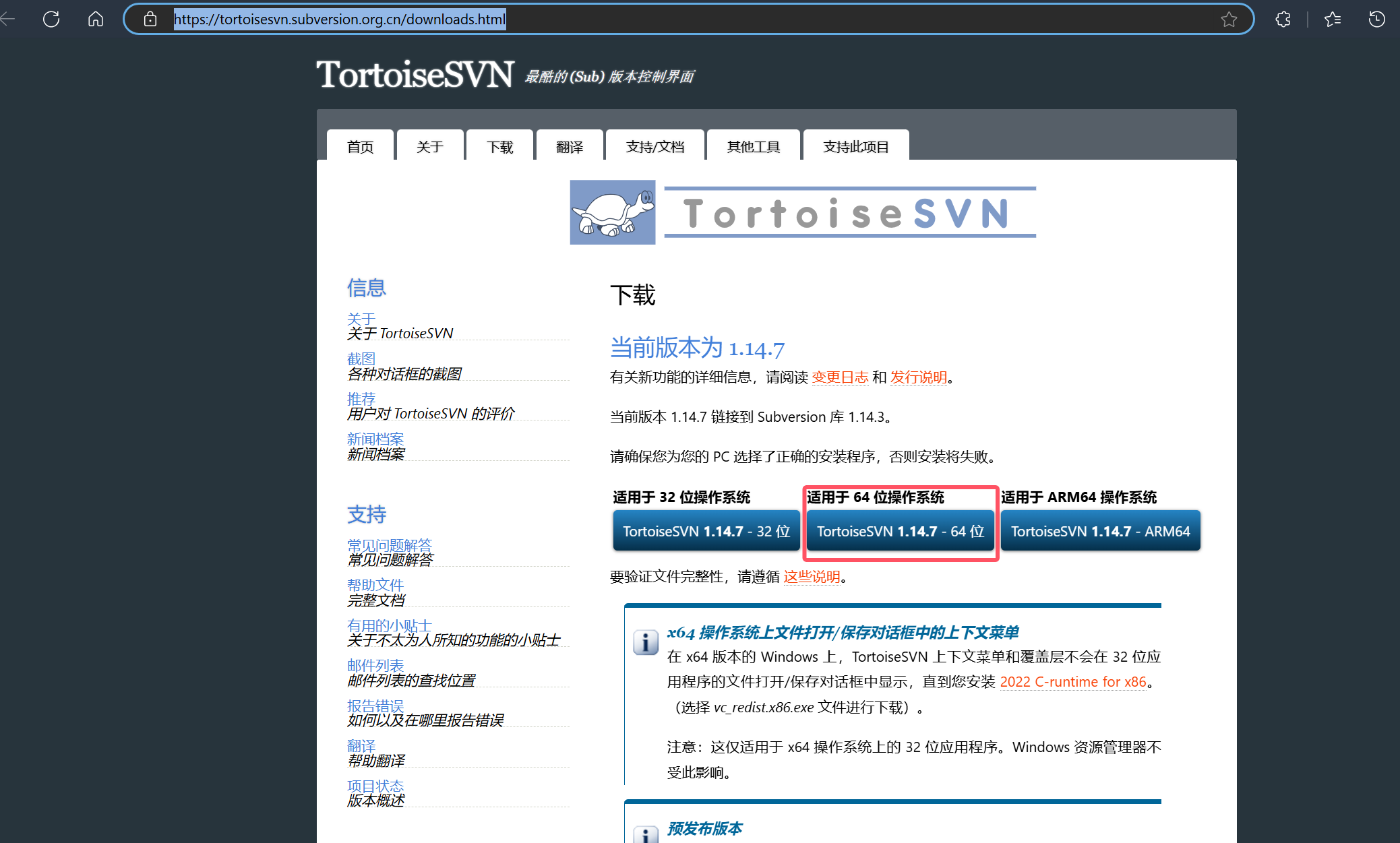Image resolution: width=1400 pixels, height=843 pixels.
Task: Download TortoiseSVN 1.14.7 64-bit installer
Action: click(x=901, y=531)
